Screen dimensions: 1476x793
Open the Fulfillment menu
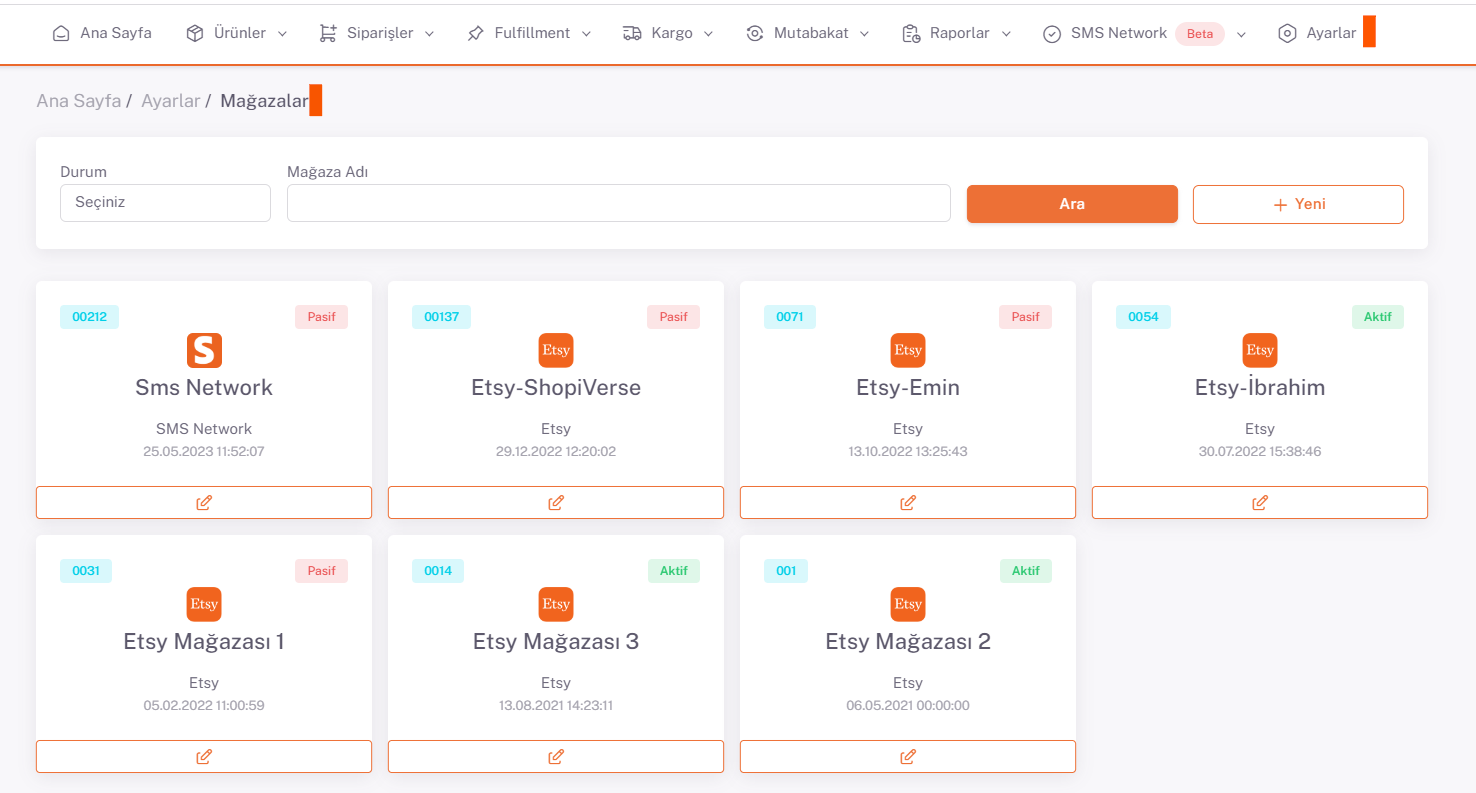tap(529, 33)
